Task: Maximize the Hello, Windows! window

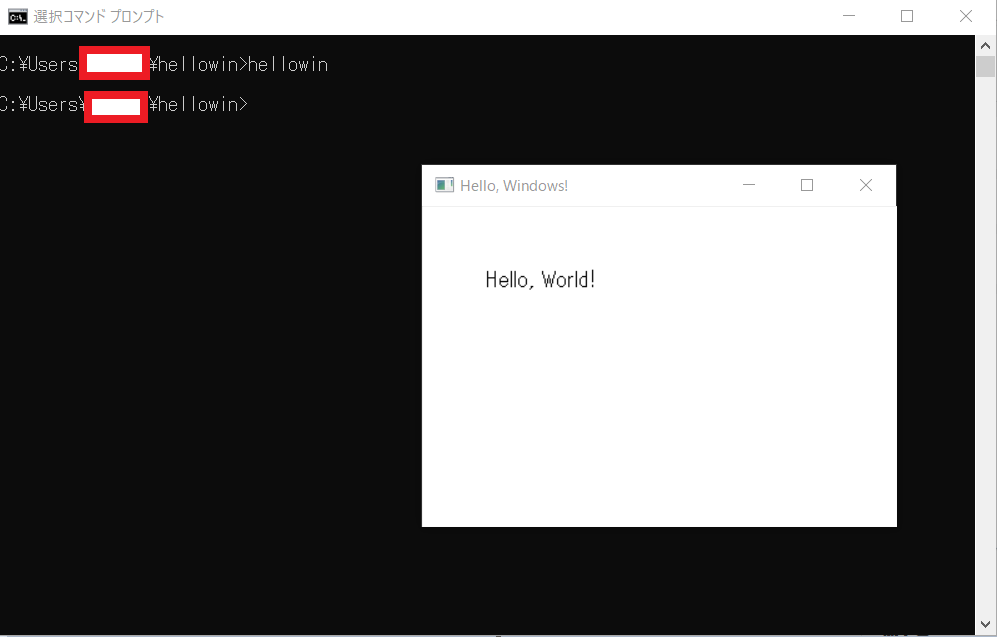Action: (x=807, y=185)
